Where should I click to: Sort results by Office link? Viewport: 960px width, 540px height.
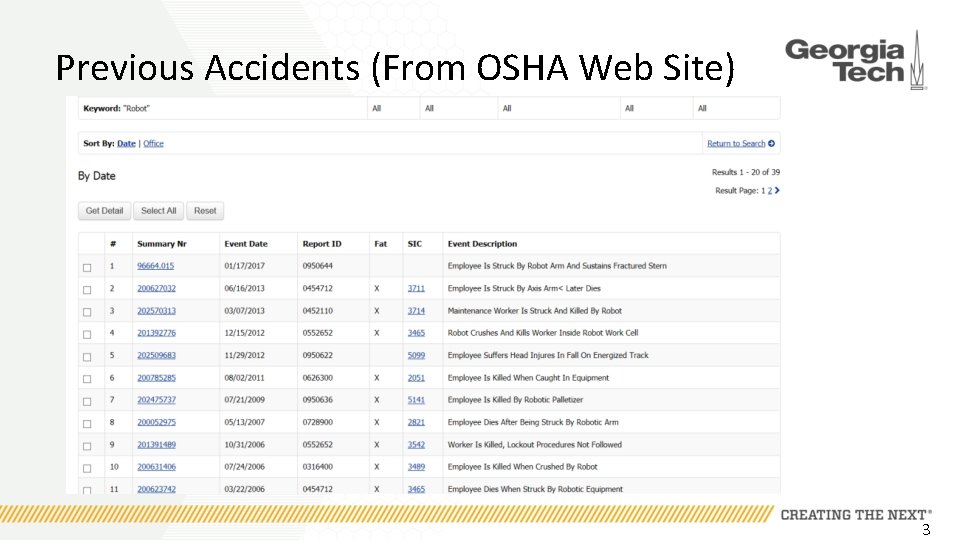pyautogui.click(x=153, y=143)
